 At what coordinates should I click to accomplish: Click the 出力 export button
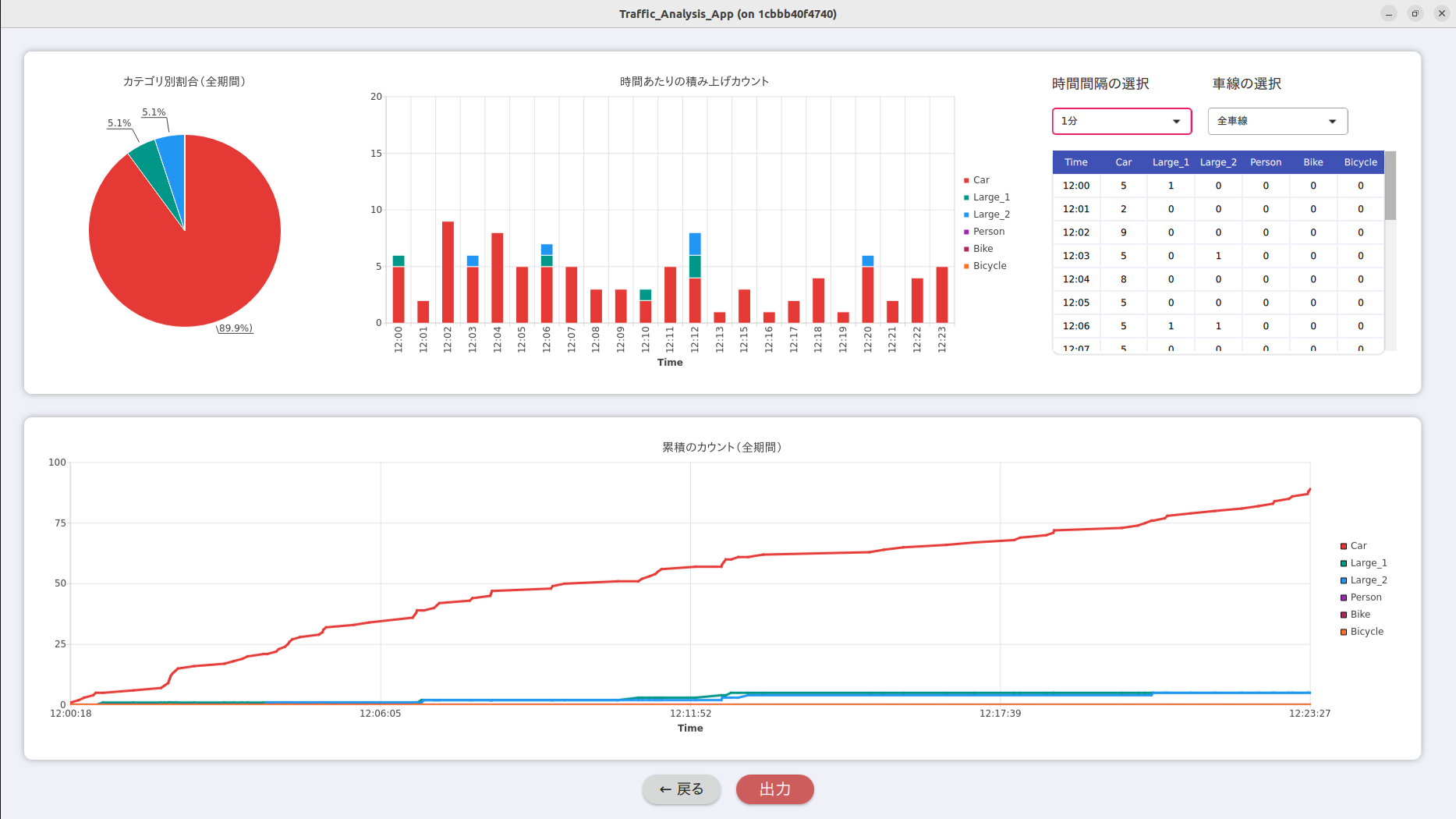pos(774,789)
